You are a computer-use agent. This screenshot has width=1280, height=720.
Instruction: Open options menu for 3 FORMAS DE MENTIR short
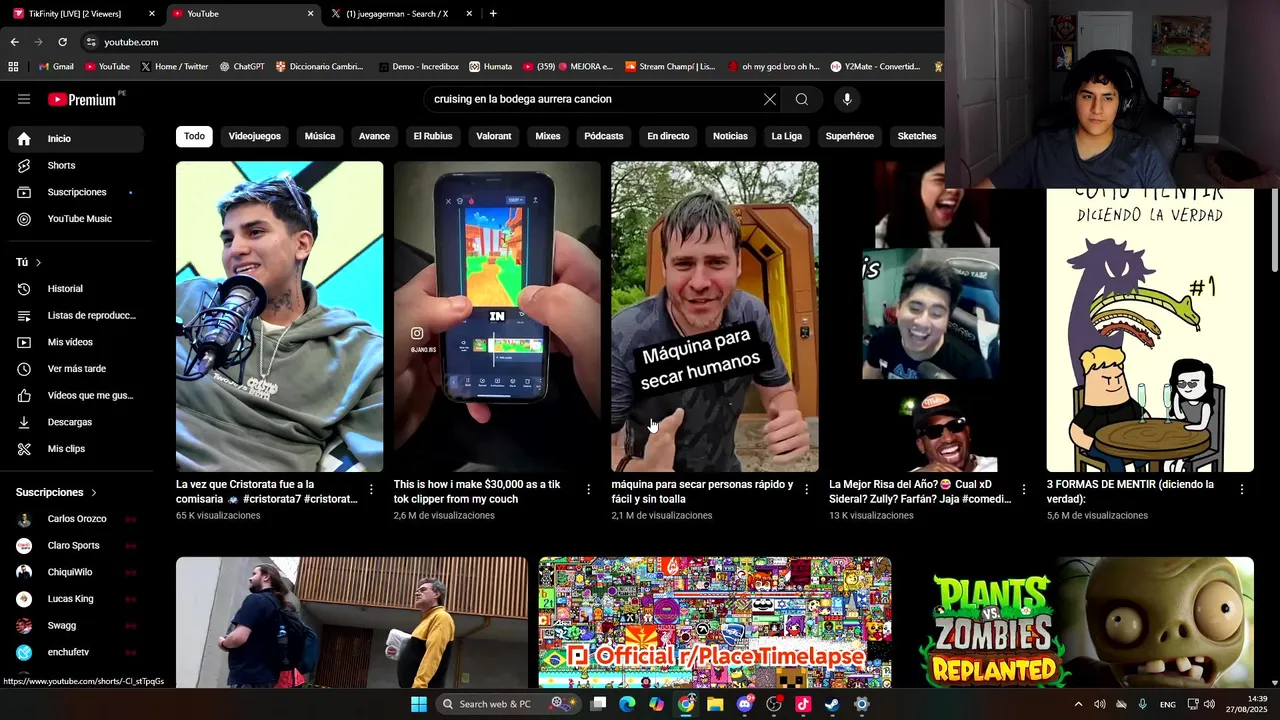pyautogui.click(x=1242, y=490)
